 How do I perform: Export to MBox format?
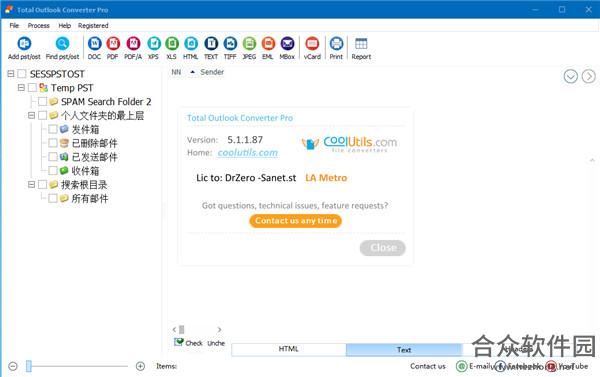point(287,44)
